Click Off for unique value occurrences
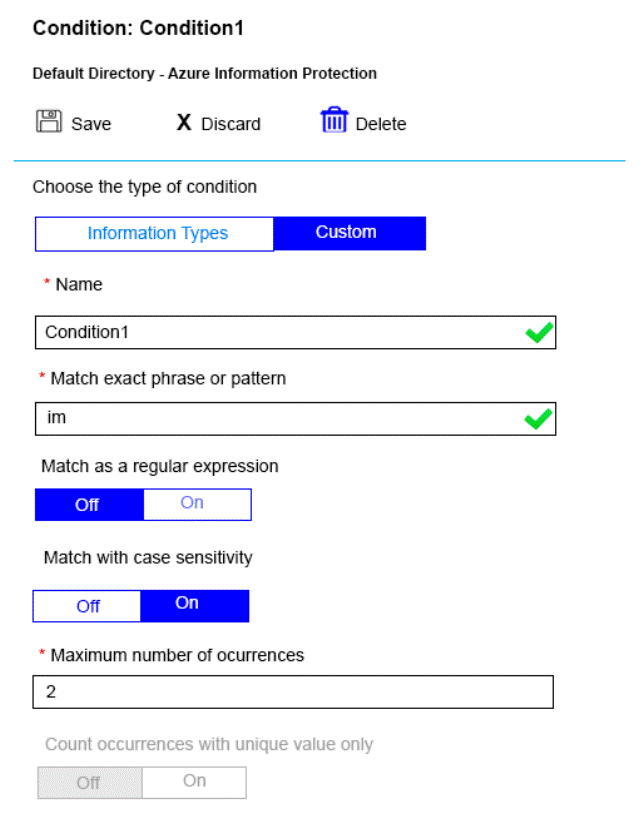This screenshot has width=643, height=818. 89,782
